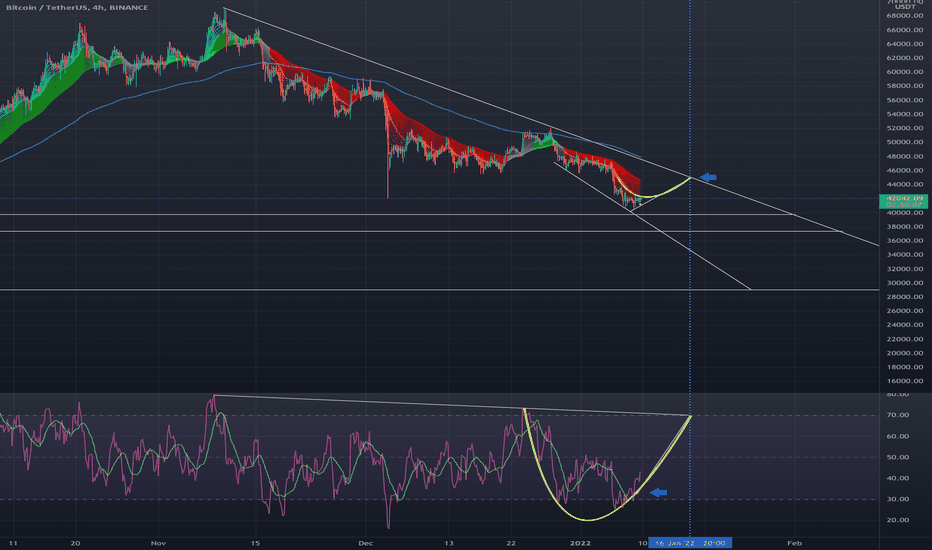
Task: Click the 20 date label on time axis
Action: click(75, 543)
